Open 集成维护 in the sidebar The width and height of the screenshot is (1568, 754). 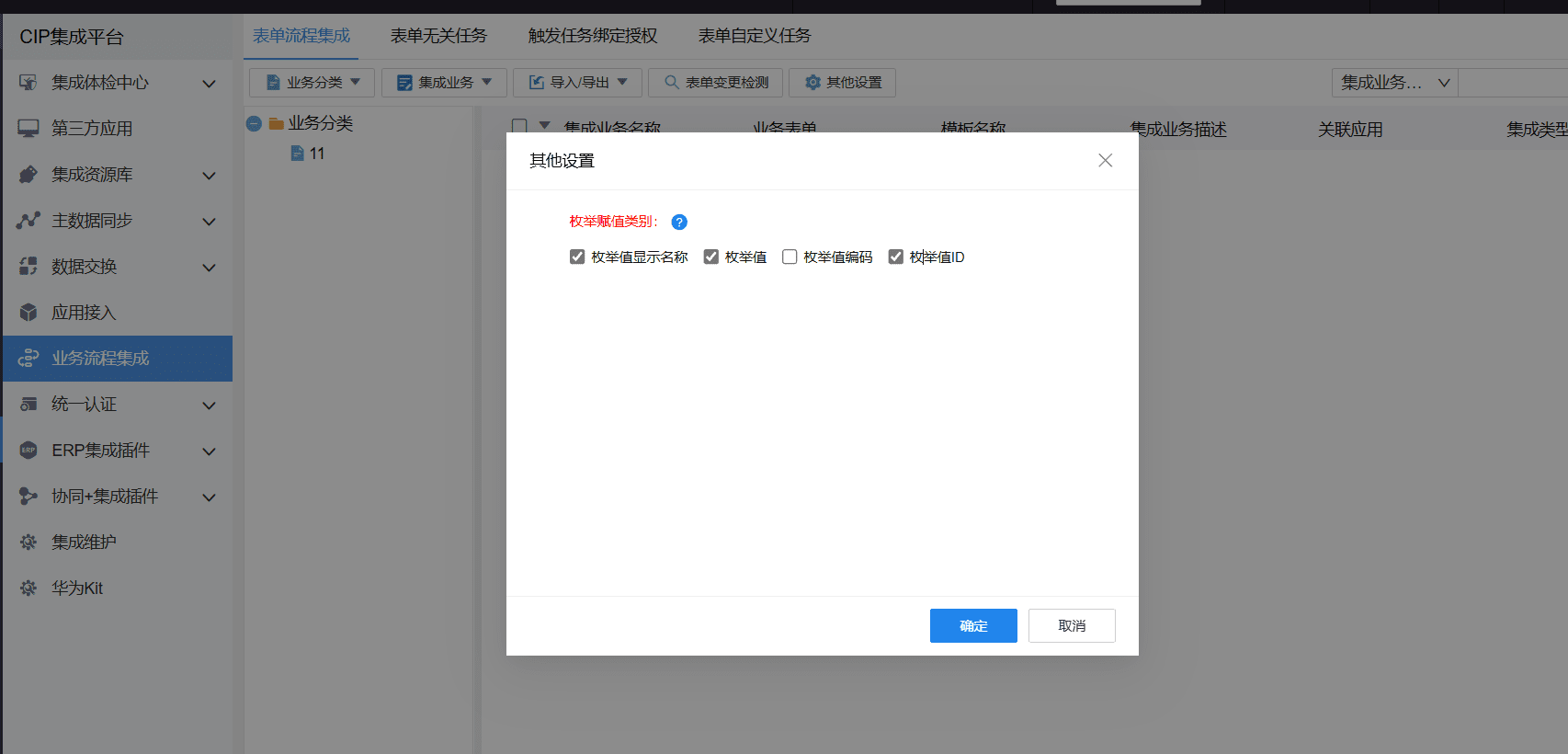[x=118, y=543]
